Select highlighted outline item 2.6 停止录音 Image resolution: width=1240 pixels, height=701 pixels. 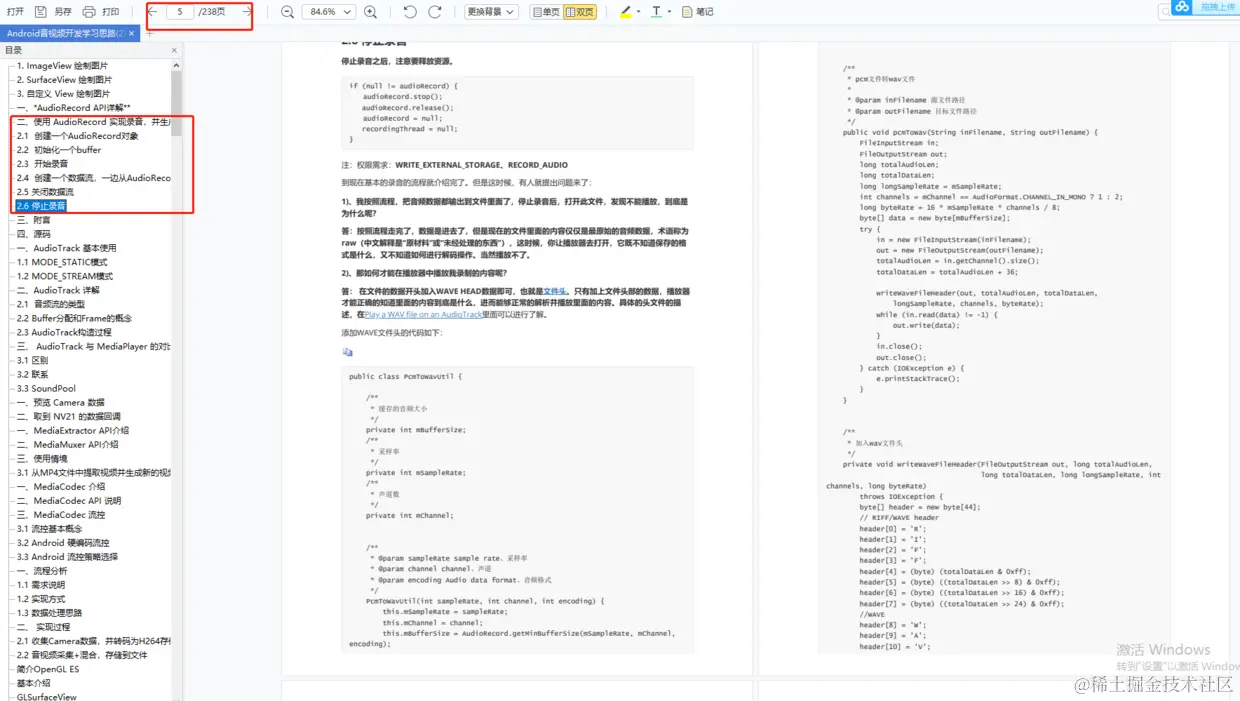(41, 206)
